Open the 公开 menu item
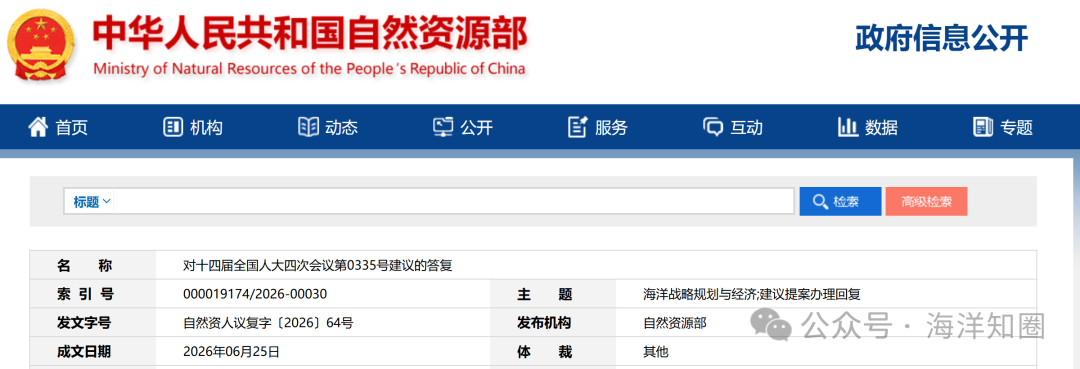The height and width of the screenshot is (369, 1080). pos(477,127)
